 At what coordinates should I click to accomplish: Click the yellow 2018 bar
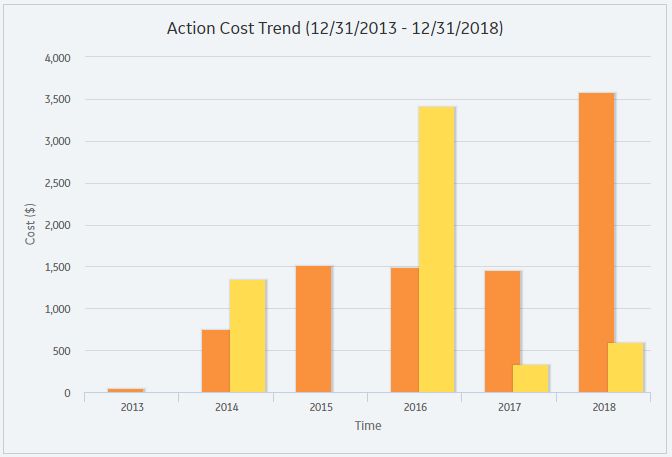pyautogui.click(x=626, y=367)
